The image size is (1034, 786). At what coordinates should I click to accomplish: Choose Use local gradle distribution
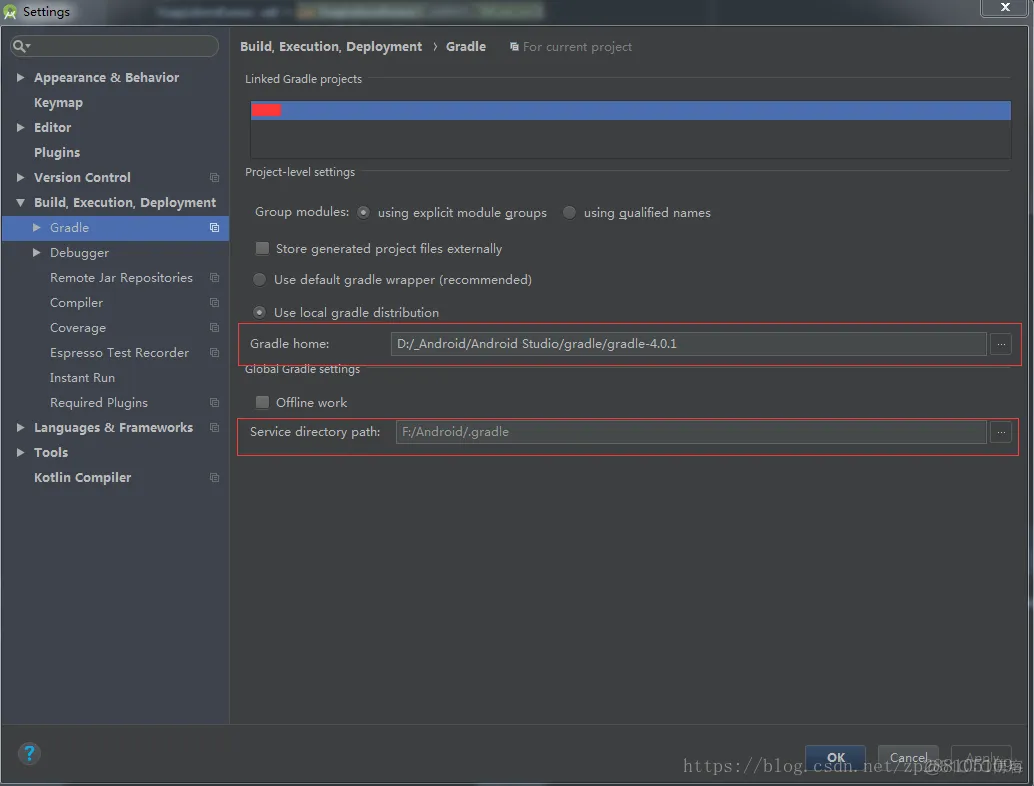260,313
